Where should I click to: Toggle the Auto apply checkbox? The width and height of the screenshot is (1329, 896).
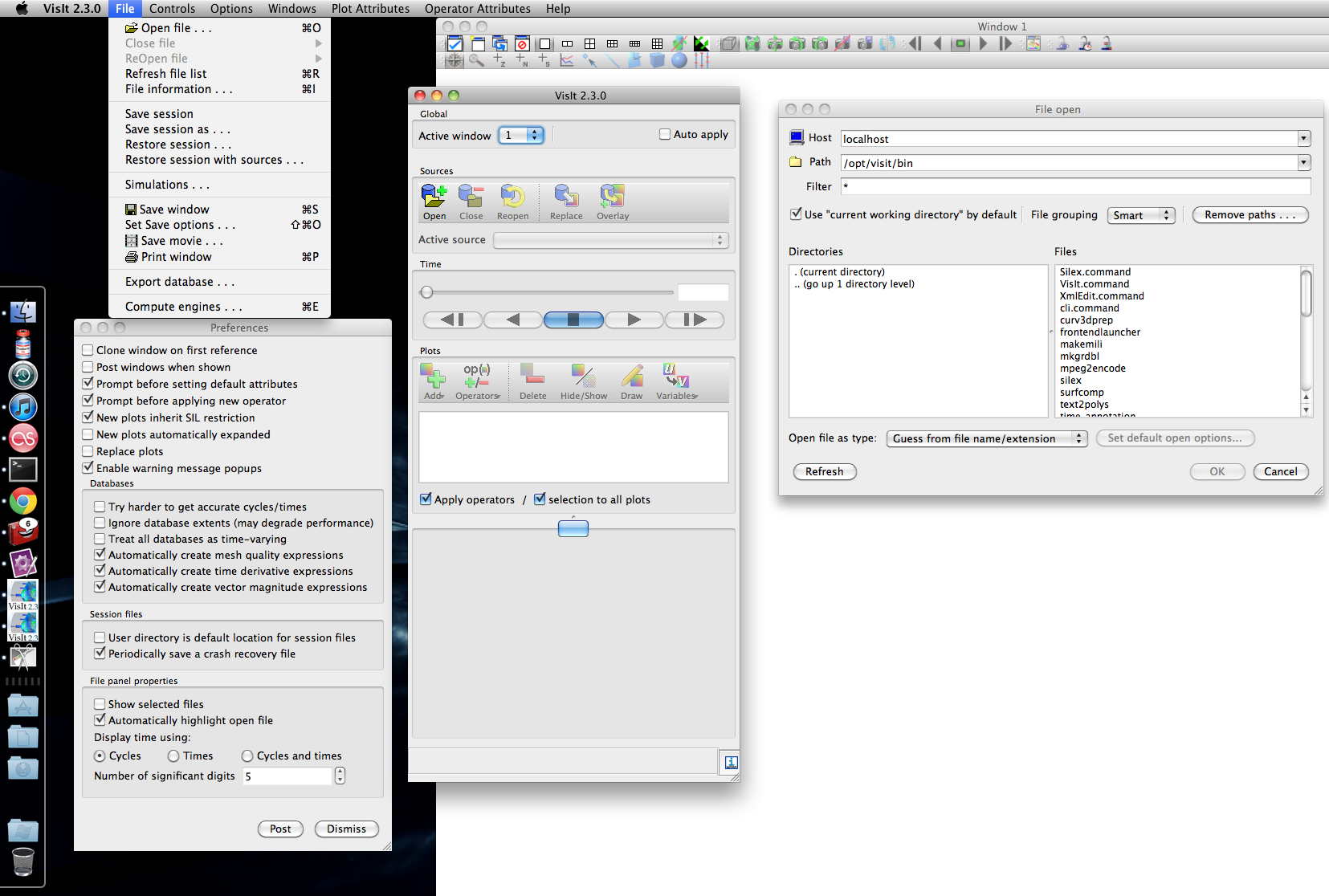665,134
